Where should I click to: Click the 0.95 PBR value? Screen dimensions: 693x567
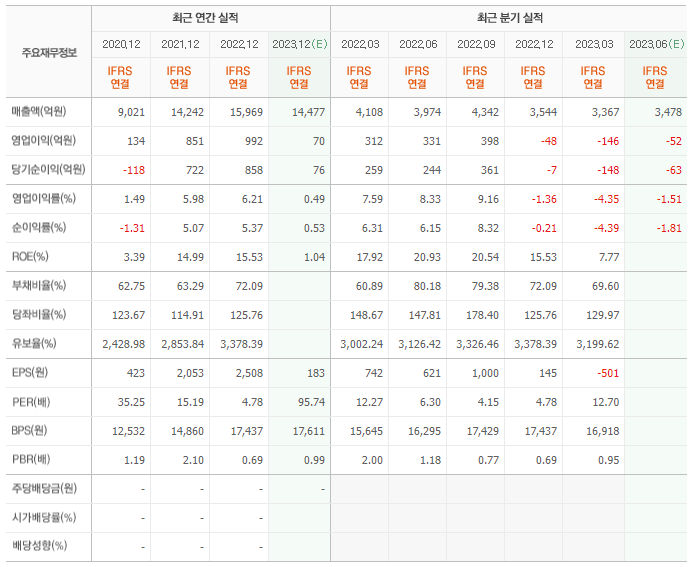(609, 460)
